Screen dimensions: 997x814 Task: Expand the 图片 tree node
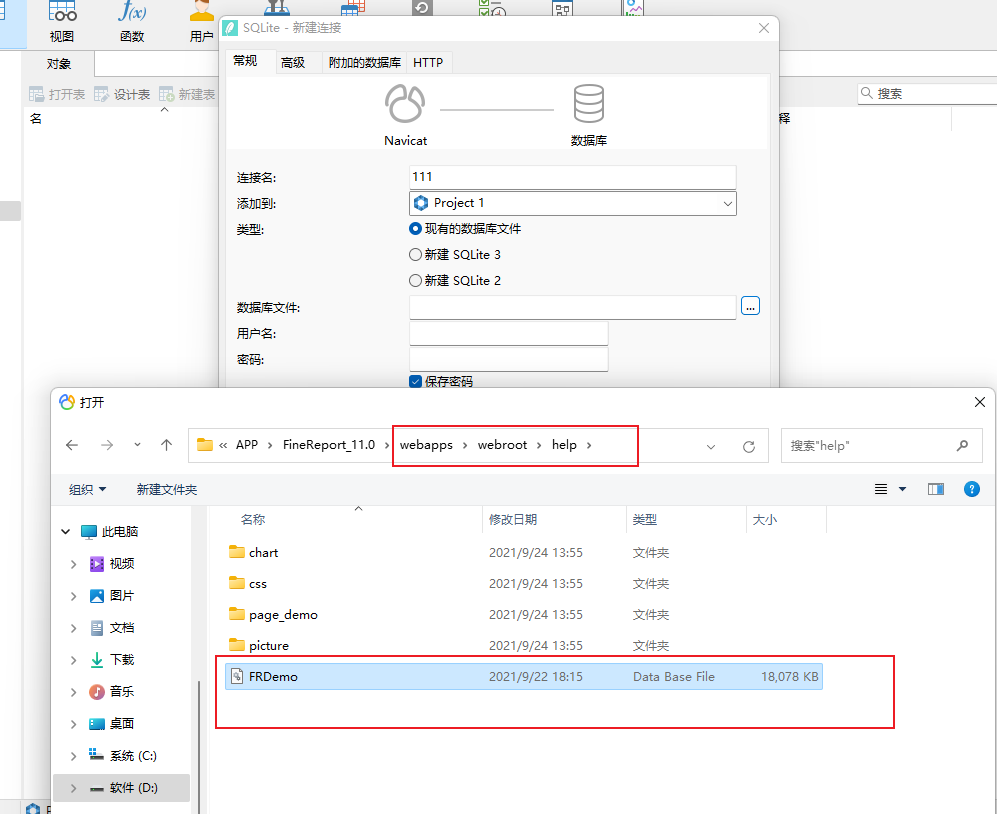click(x=73, y=596)
